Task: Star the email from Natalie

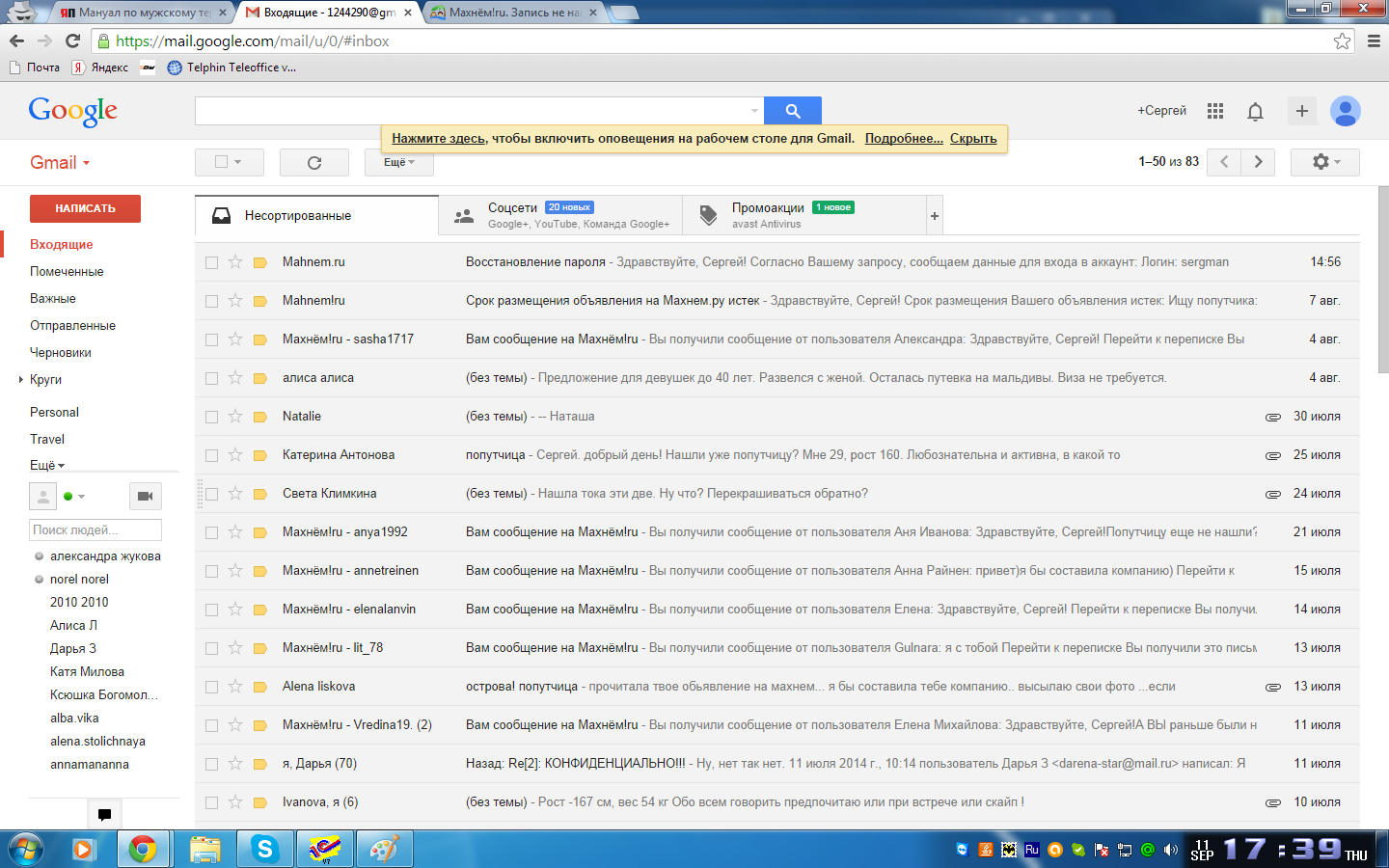Action: click(235, 417)
